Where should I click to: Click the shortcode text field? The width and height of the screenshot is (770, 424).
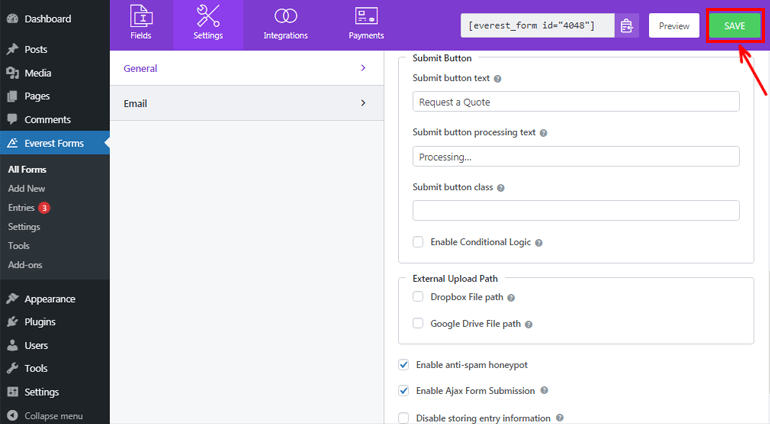[537, 26]
